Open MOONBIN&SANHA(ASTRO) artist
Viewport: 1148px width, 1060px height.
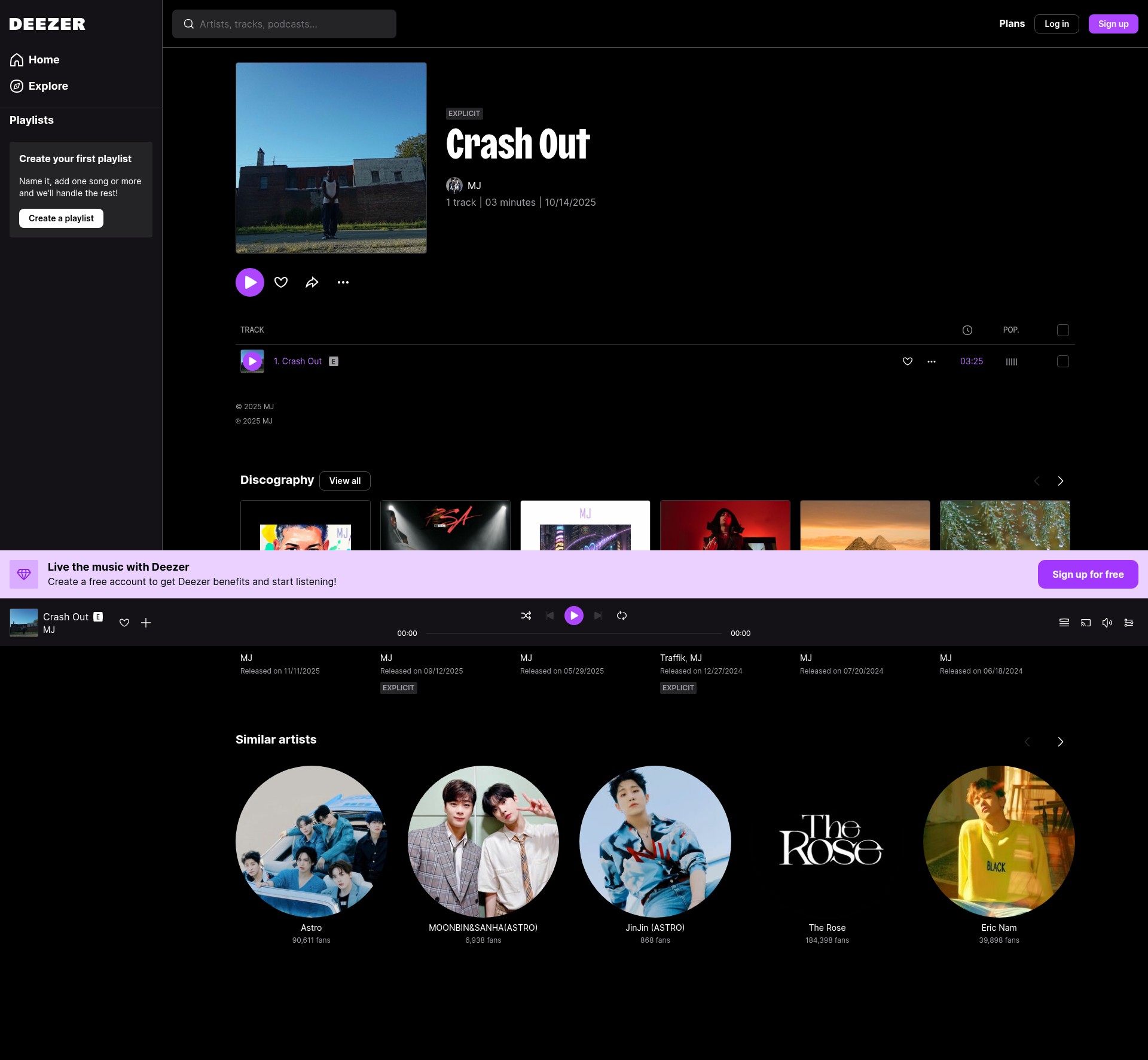[483, 842]
